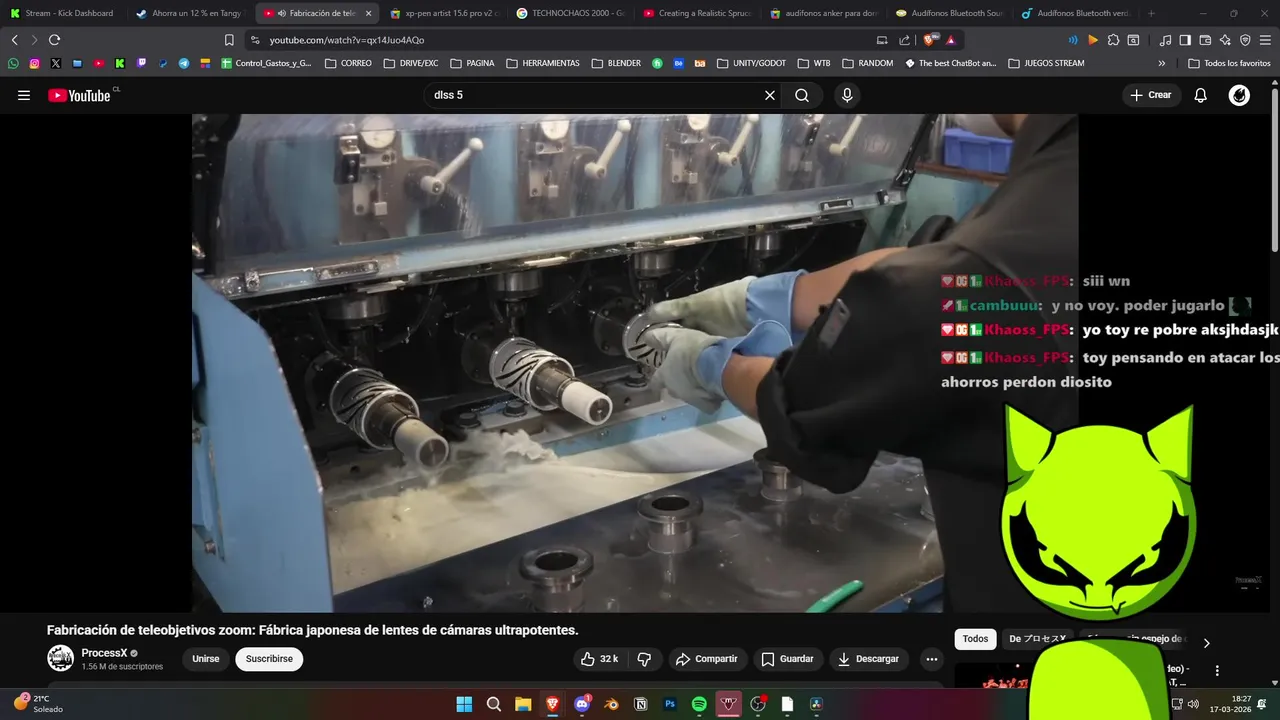Open the Brave main menu
Screen dimensions: 1280x720
(x=1265, y=40)
